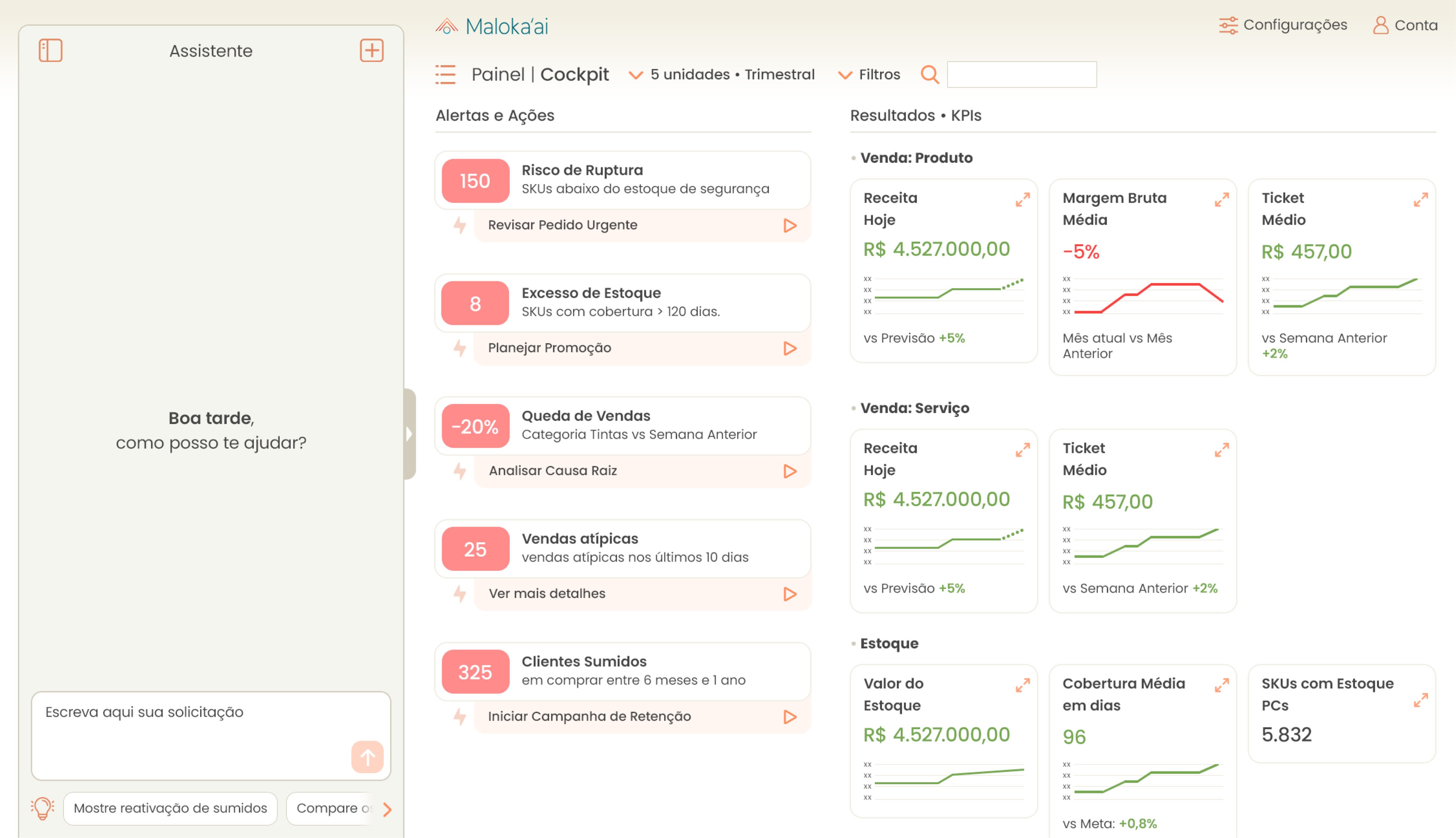Open the hamburger list menu icon

pos(445,75)
